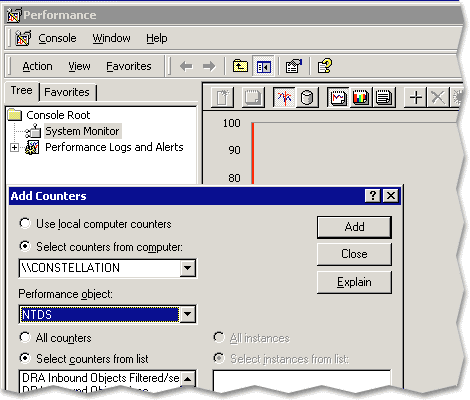Switch to View Histogram icon

click(361, 98)
